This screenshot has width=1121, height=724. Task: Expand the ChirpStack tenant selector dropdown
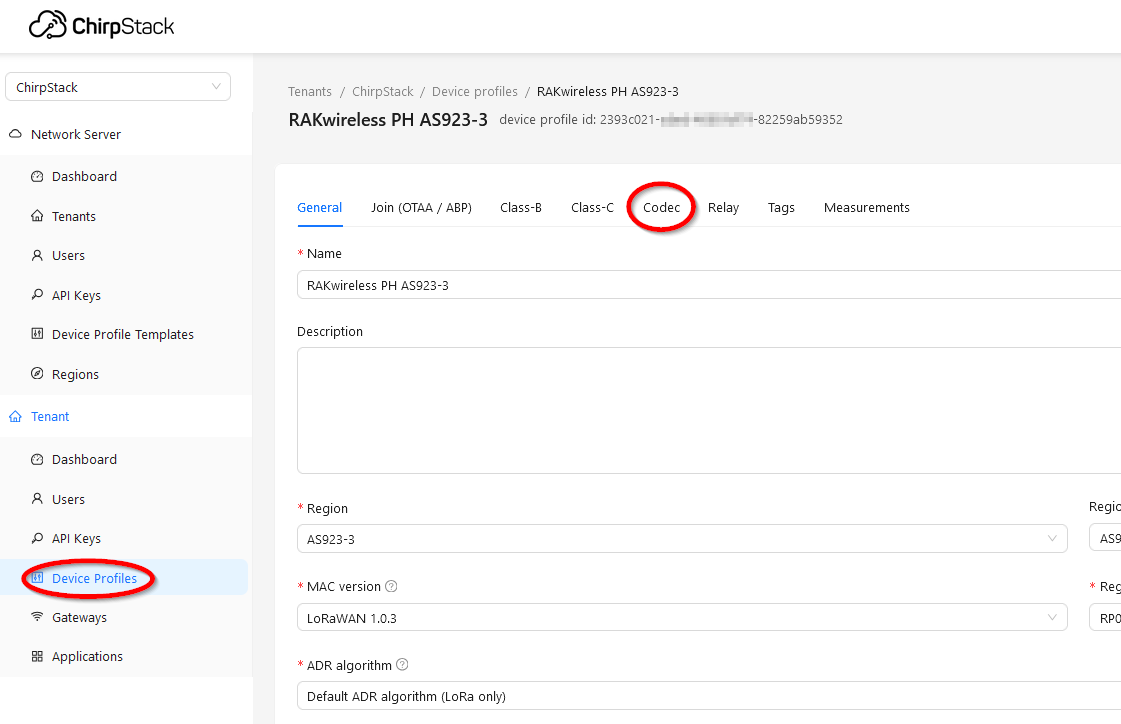[x=118, y=88]
